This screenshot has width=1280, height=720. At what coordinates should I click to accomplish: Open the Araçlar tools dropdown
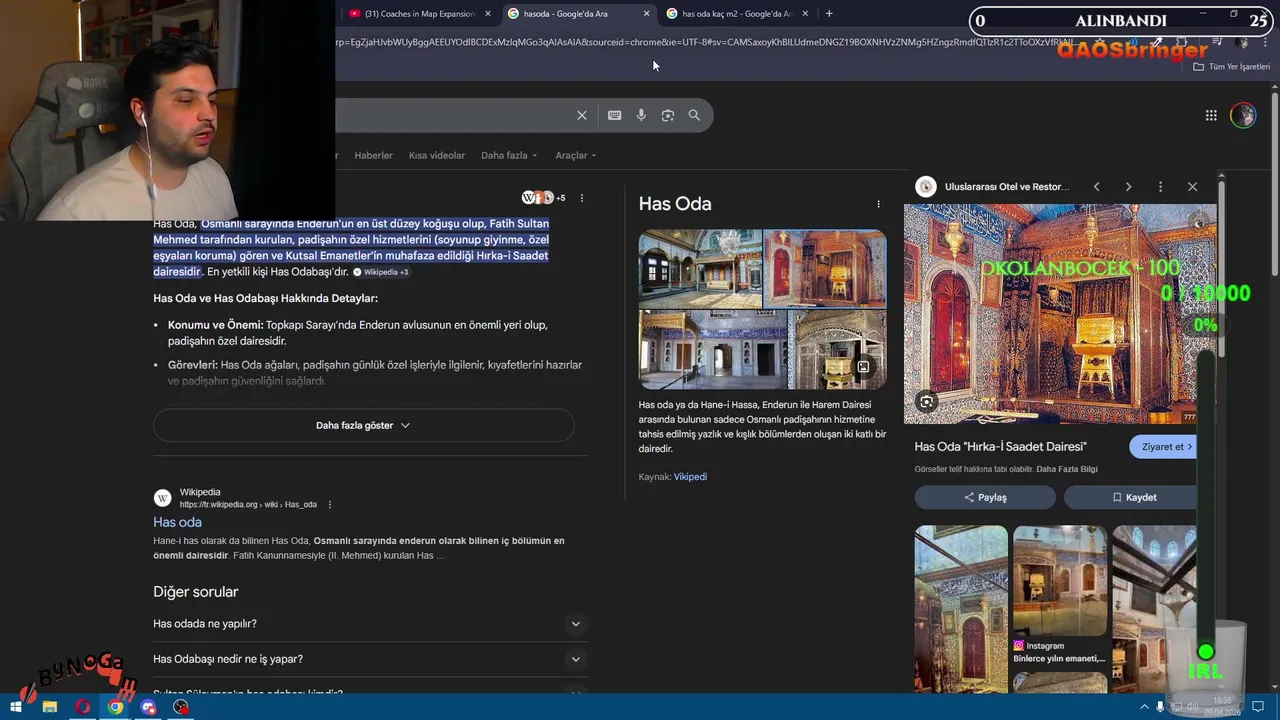coord(576,156)
